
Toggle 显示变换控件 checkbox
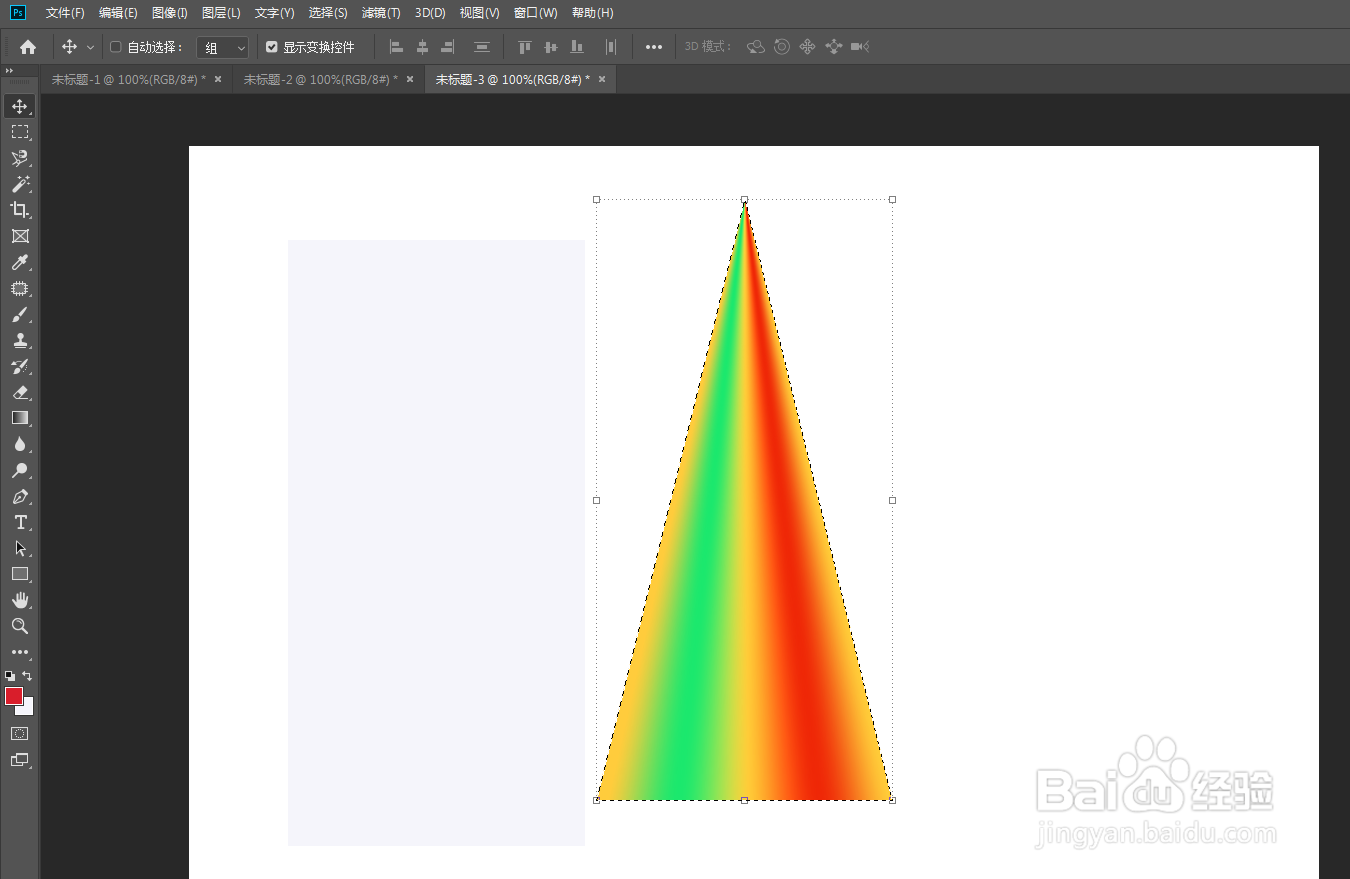coord(271,47)
